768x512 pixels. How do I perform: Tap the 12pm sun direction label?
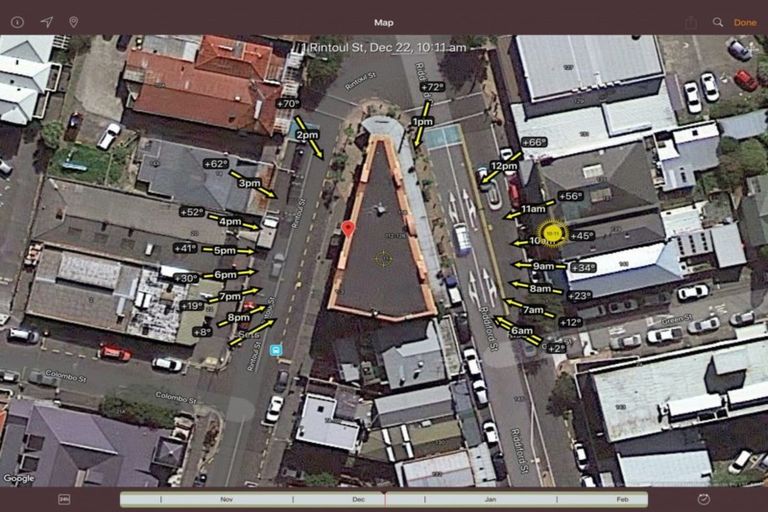(504, 166)
